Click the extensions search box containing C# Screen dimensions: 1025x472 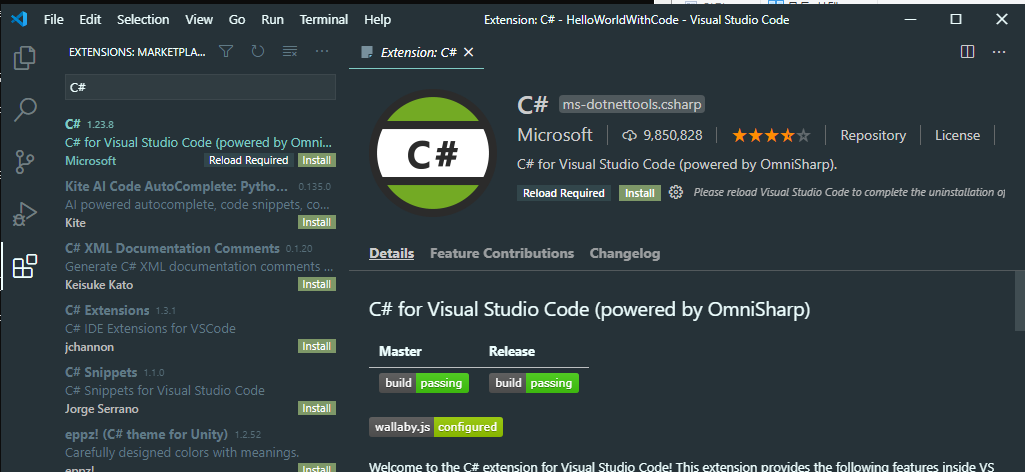[200, 87]
